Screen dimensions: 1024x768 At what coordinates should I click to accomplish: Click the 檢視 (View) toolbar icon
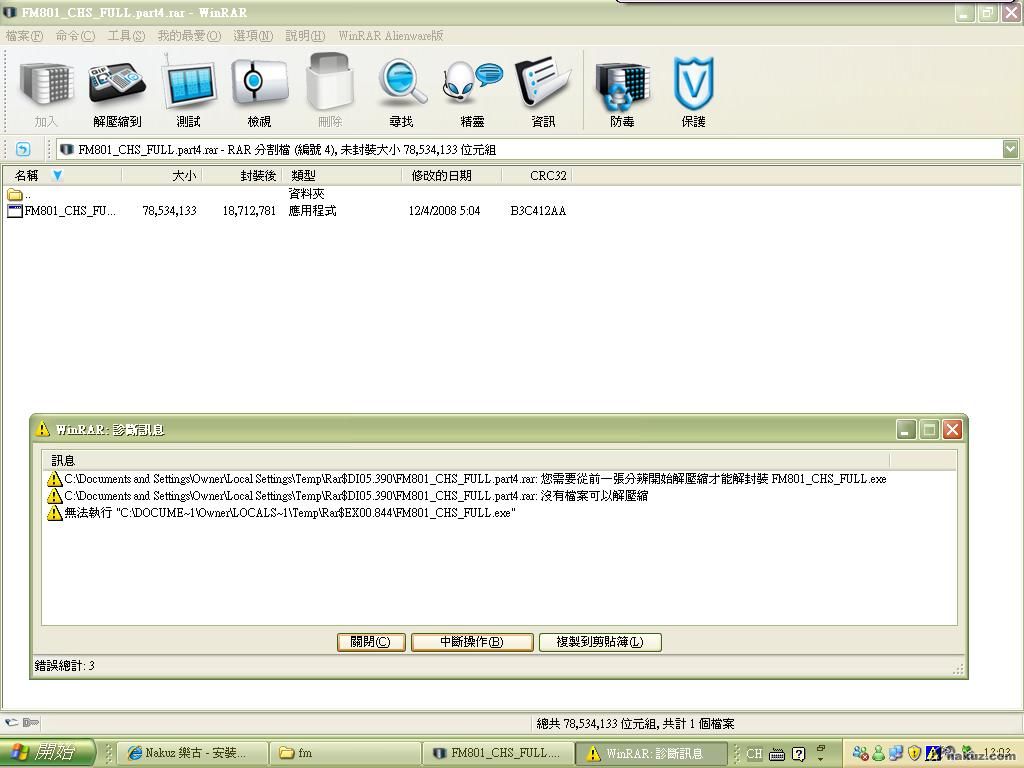259,92
